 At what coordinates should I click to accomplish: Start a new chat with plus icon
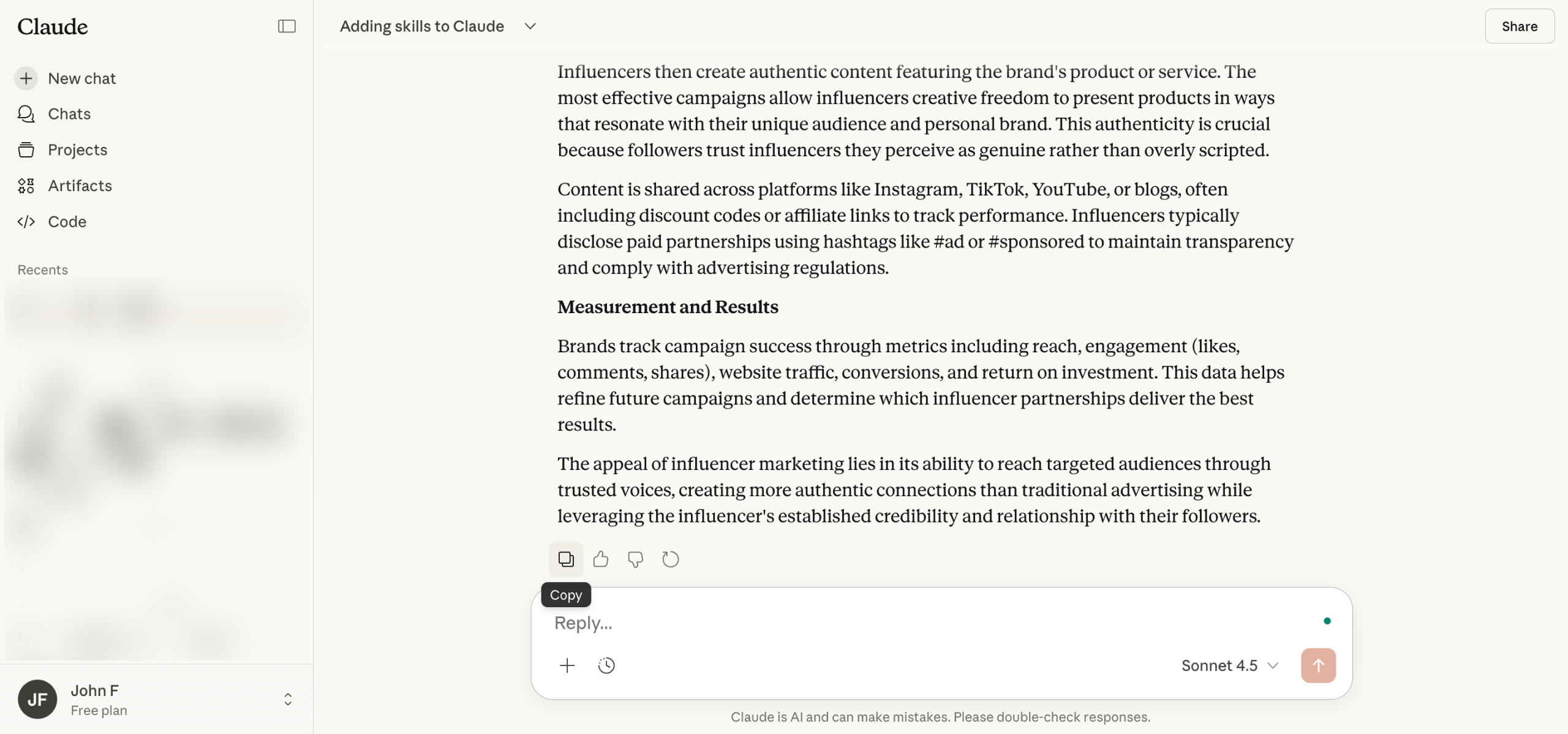[x=26, y=78]
